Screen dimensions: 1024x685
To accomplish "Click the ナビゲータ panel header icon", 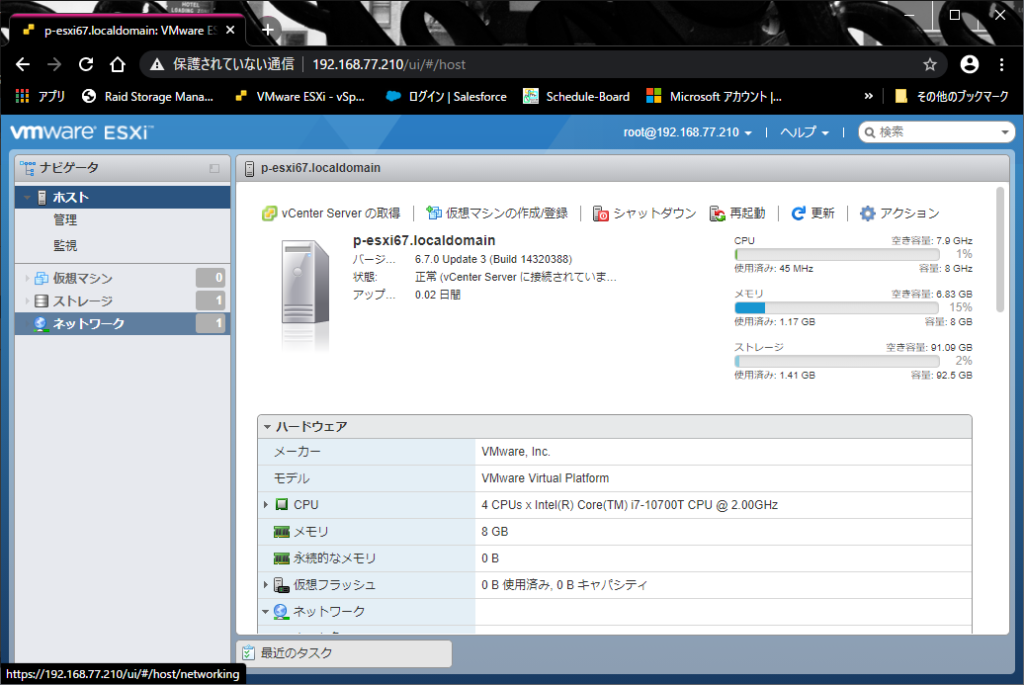I will [27, 168].
